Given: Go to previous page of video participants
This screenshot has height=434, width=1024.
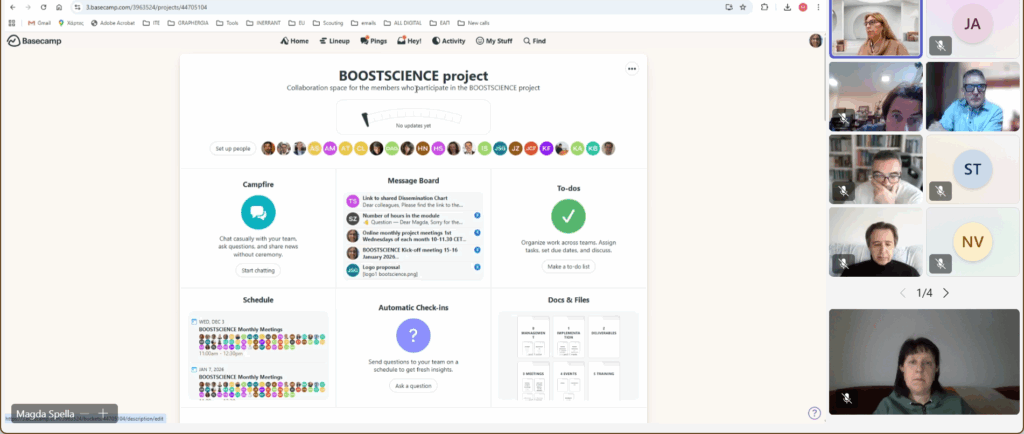Looking at the screenshot, I should point(902,293).
